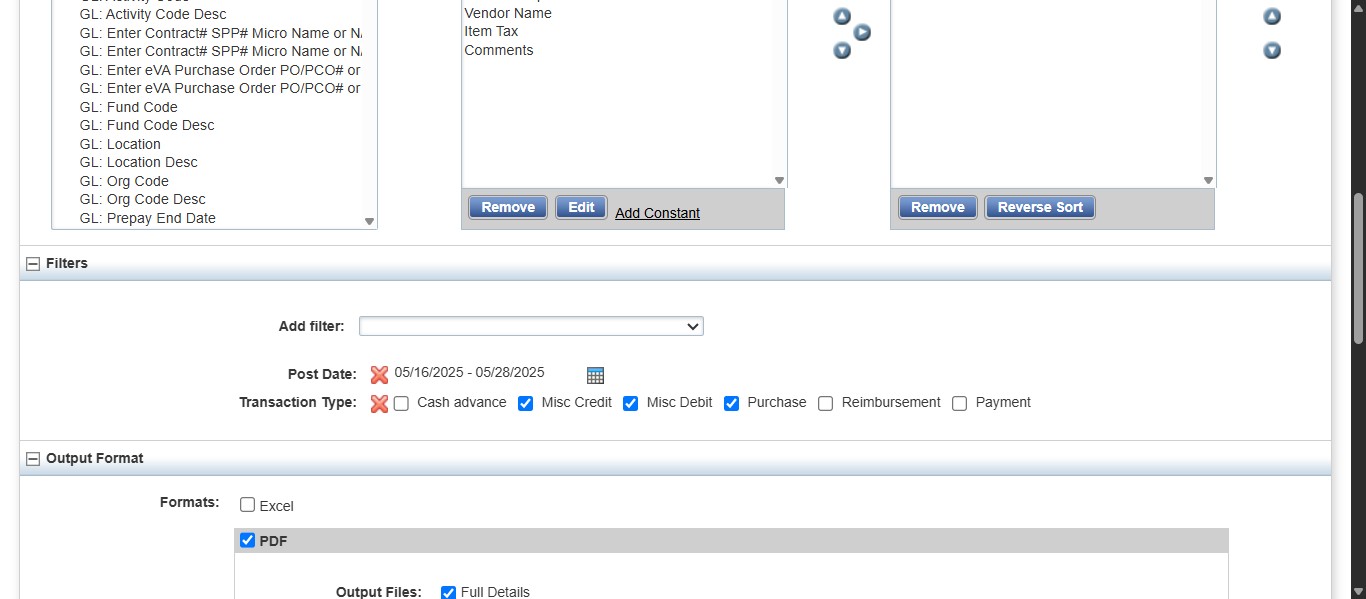Move selected column up with up arrow
Image resolution: width=1366 pixels, height=599 pixels.
coord(842,16)
